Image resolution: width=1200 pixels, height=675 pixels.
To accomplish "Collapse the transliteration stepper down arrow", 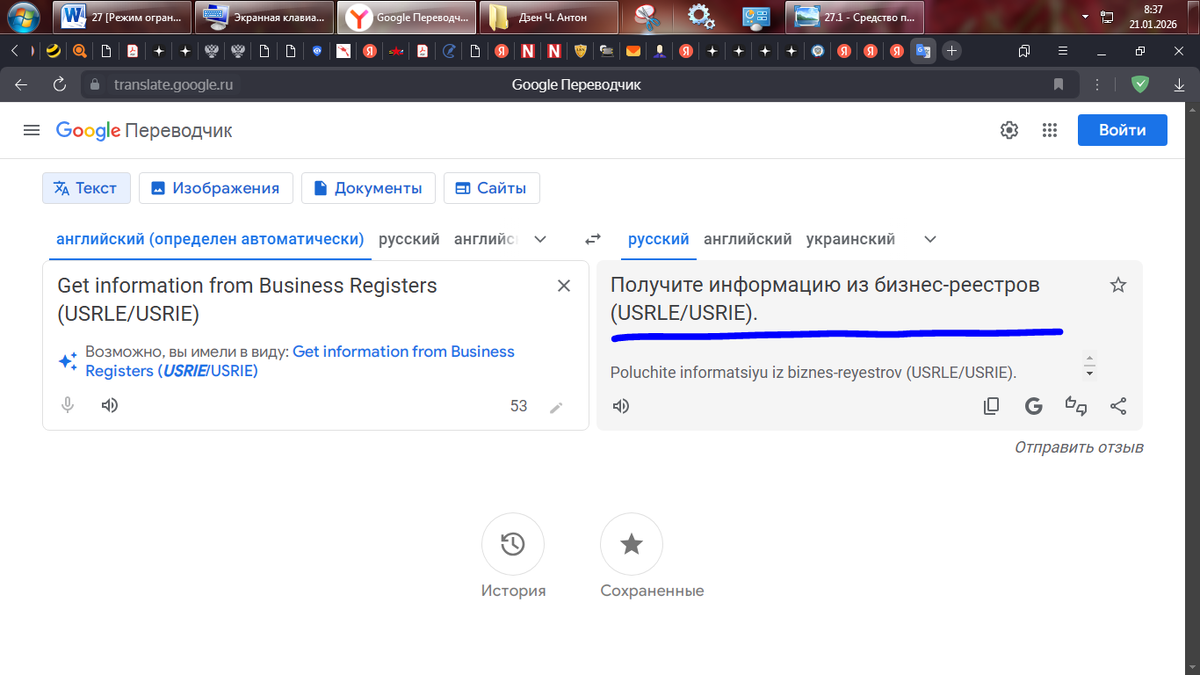I will pos(1090,373).
